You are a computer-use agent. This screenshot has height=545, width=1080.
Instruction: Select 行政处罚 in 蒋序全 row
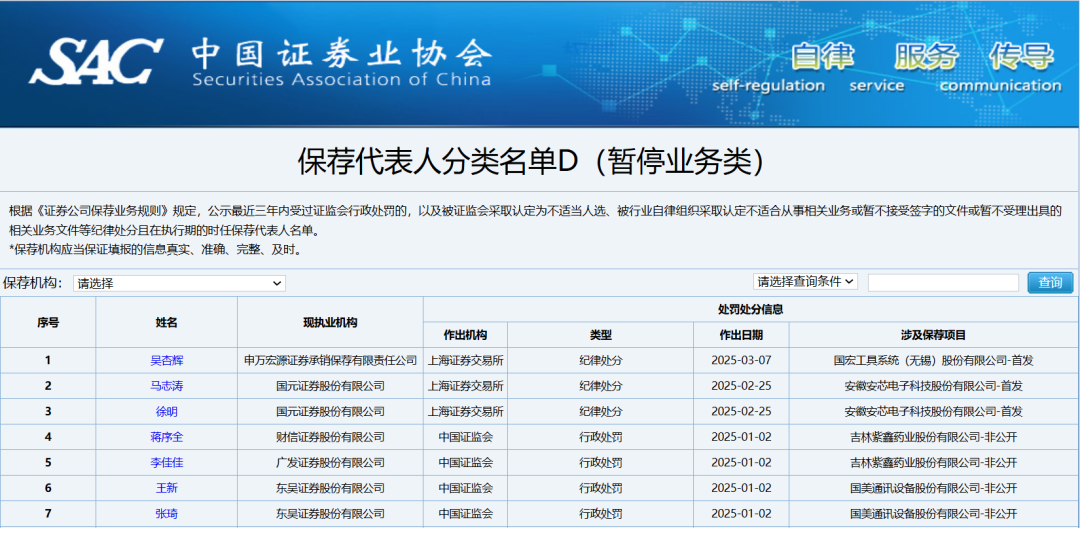pyautogui.click(x=601, y=437)
